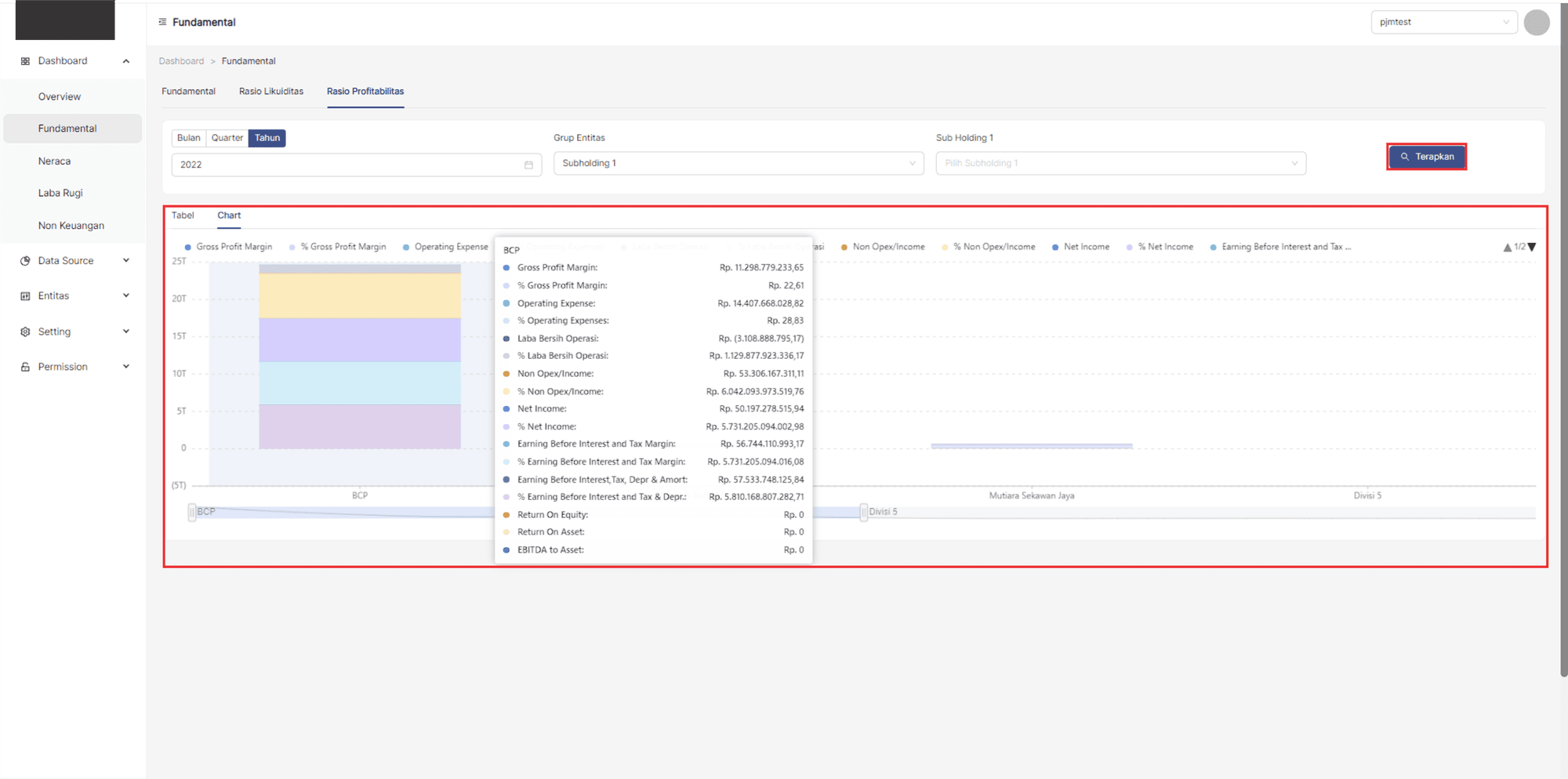Screen dimensions: 1568x779
Task: Switch to the Rasio Likuiditas tab
Action: 270,92
